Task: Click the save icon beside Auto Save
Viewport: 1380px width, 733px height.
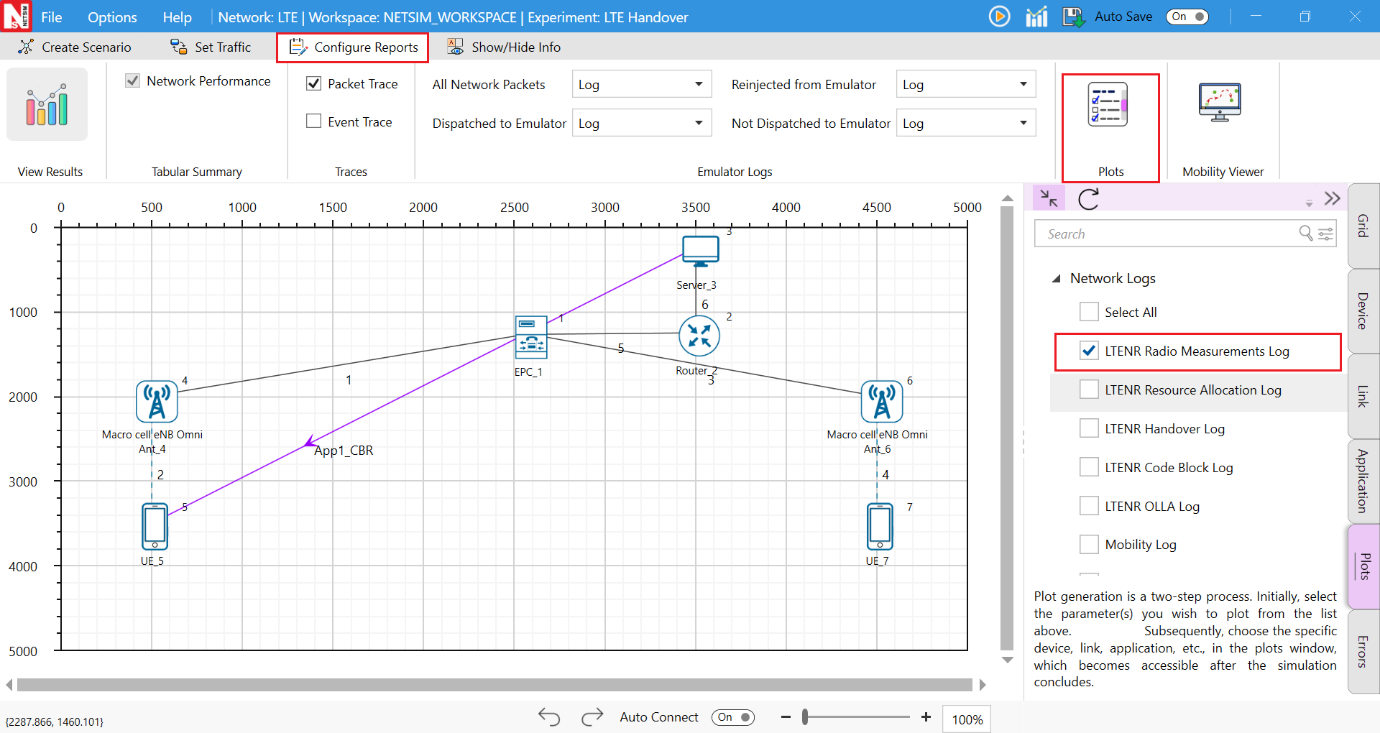Action: pos(1073,16)
